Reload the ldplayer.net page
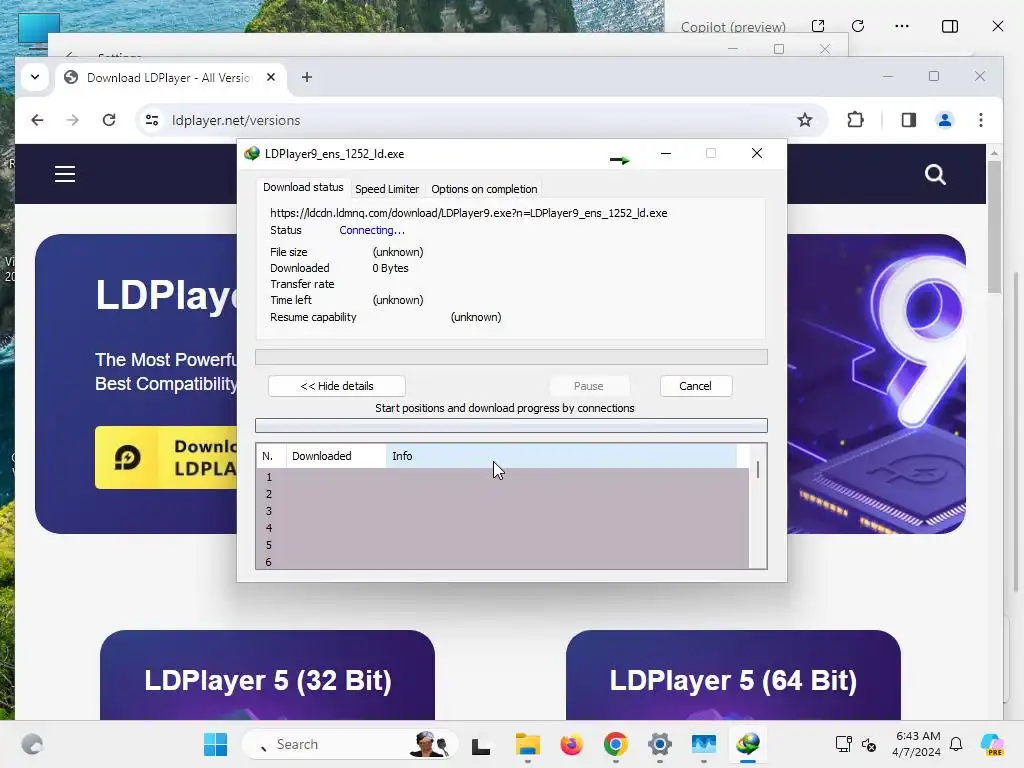 [109, 120]
